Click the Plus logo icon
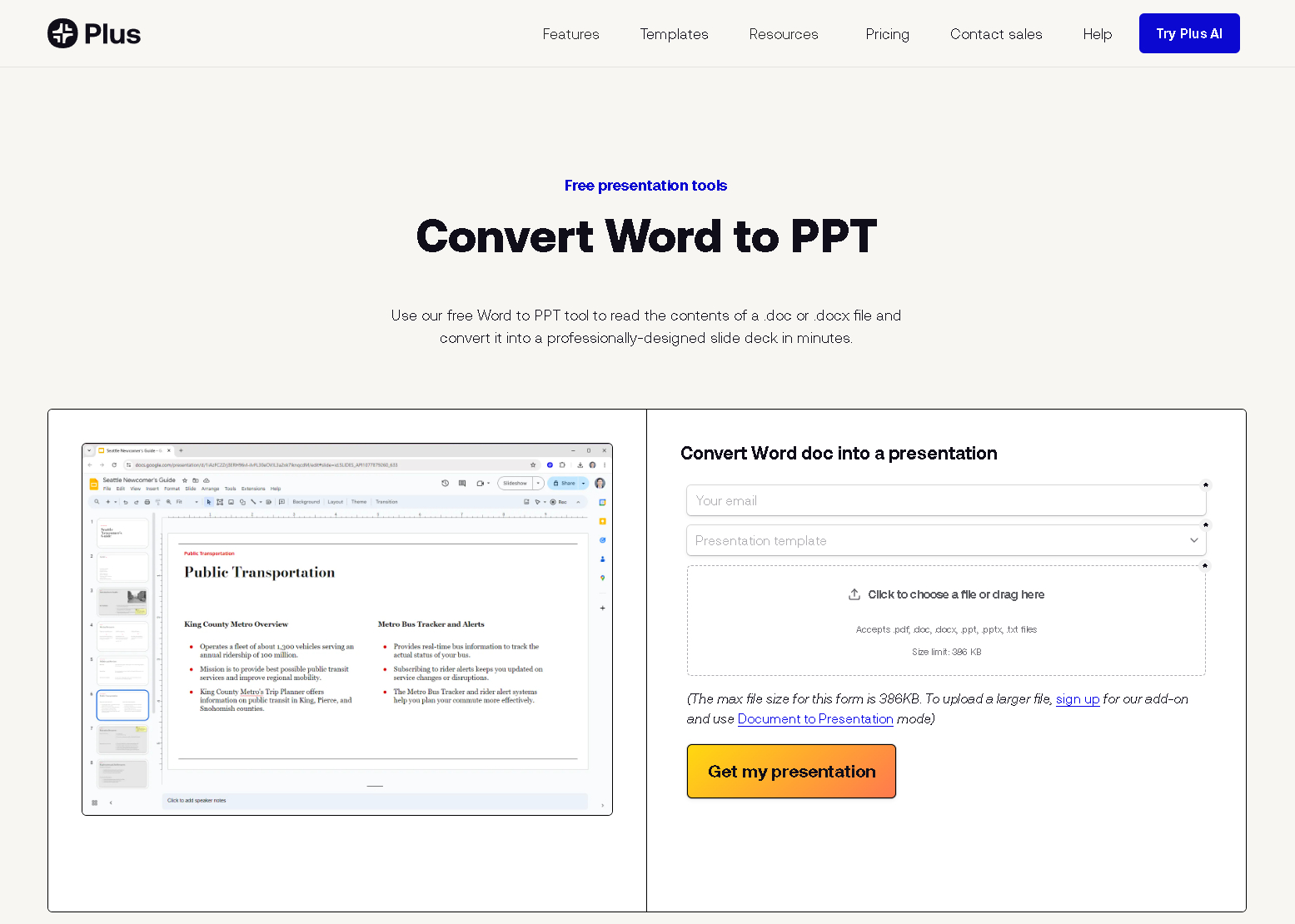The width and height of the screenshot is (1295, 924). [62, 33]
